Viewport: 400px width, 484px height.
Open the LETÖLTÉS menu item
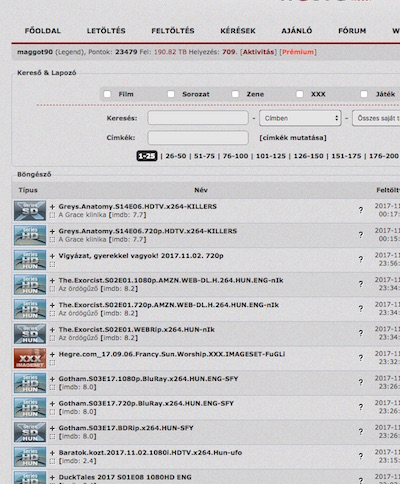[x=106, y=31]
